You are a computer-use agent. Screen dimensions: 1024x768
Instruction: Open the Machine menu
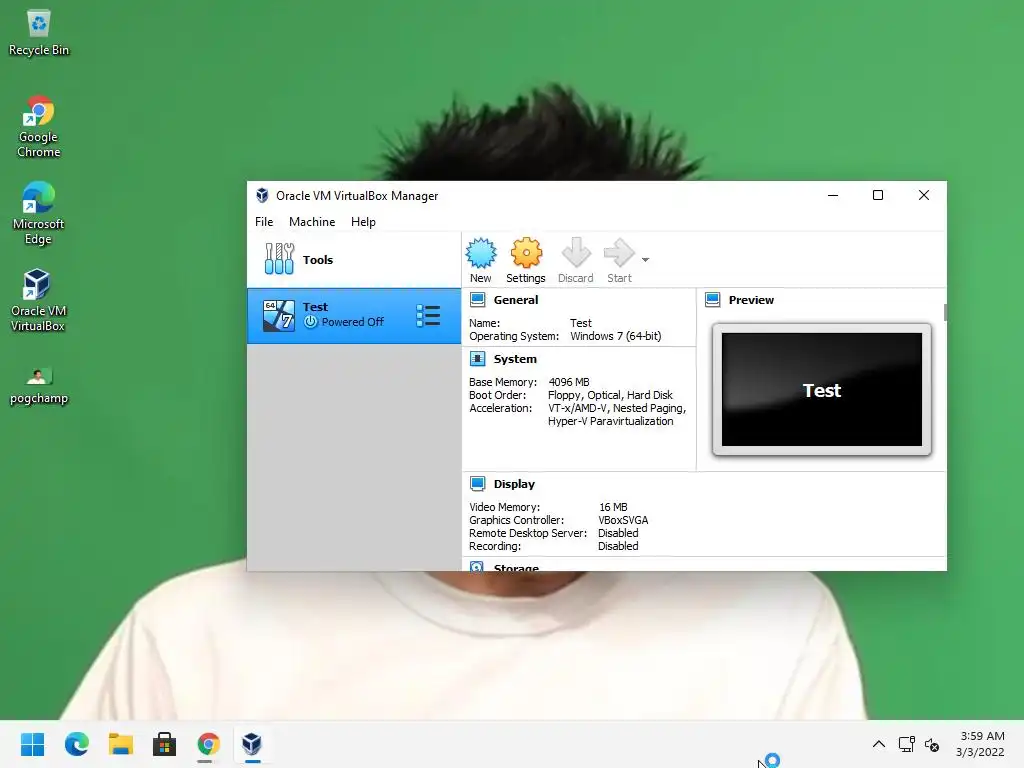[312, 222]
